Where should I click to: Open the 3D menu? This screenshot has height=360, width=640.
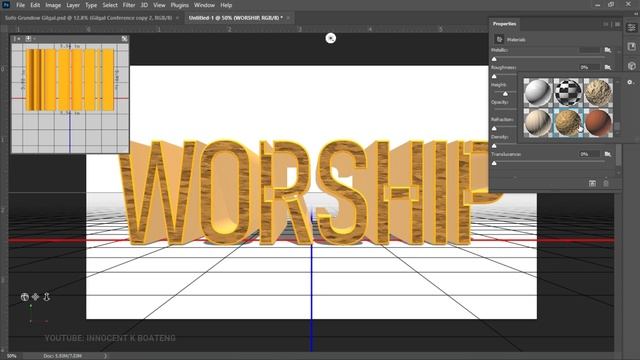tap(144, 5)
